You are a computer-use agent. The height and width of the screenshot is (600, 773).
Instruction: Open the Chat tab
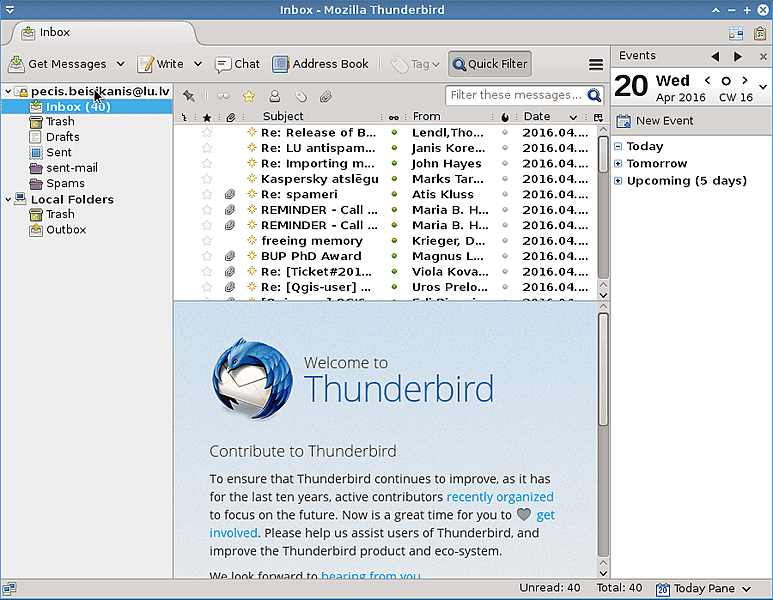pos(237,64)
